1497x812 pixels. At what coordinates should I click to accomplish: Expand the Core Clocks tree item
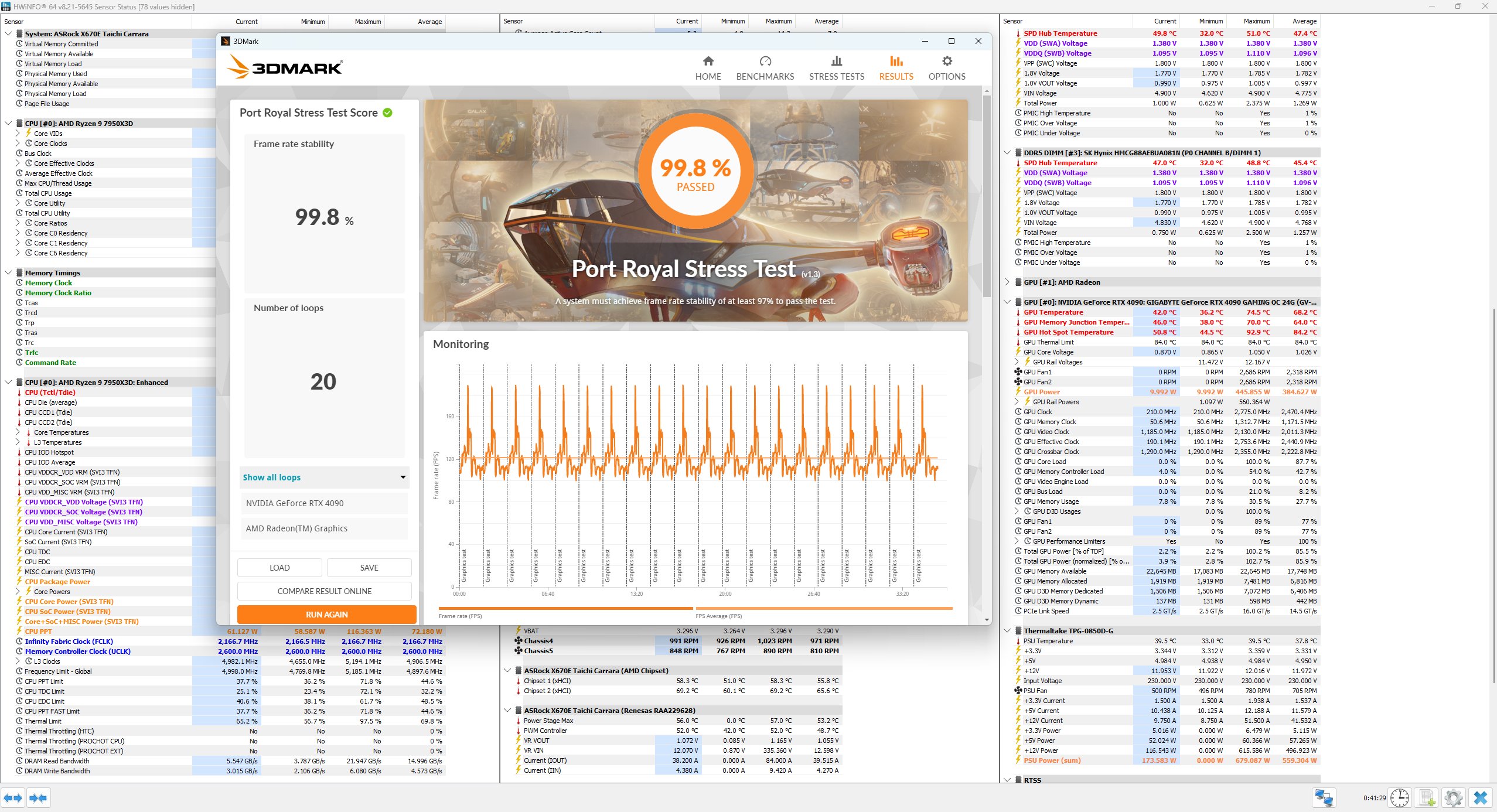tap(18, 144)
